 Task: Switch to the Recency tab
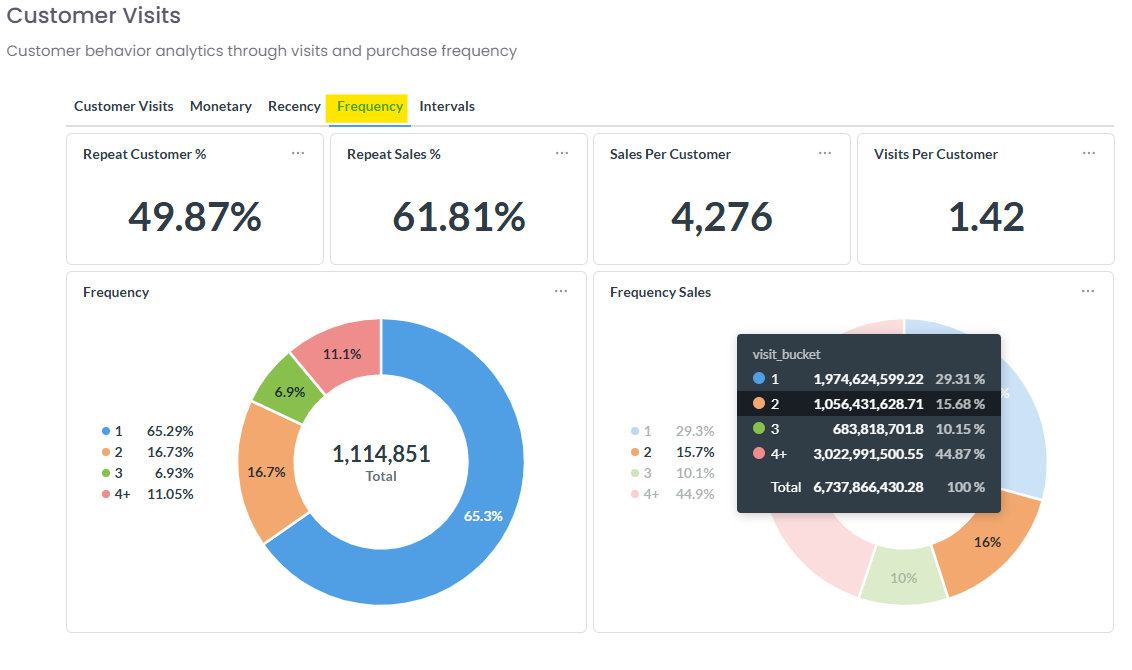pyautogui.click(x=294, y=106)
